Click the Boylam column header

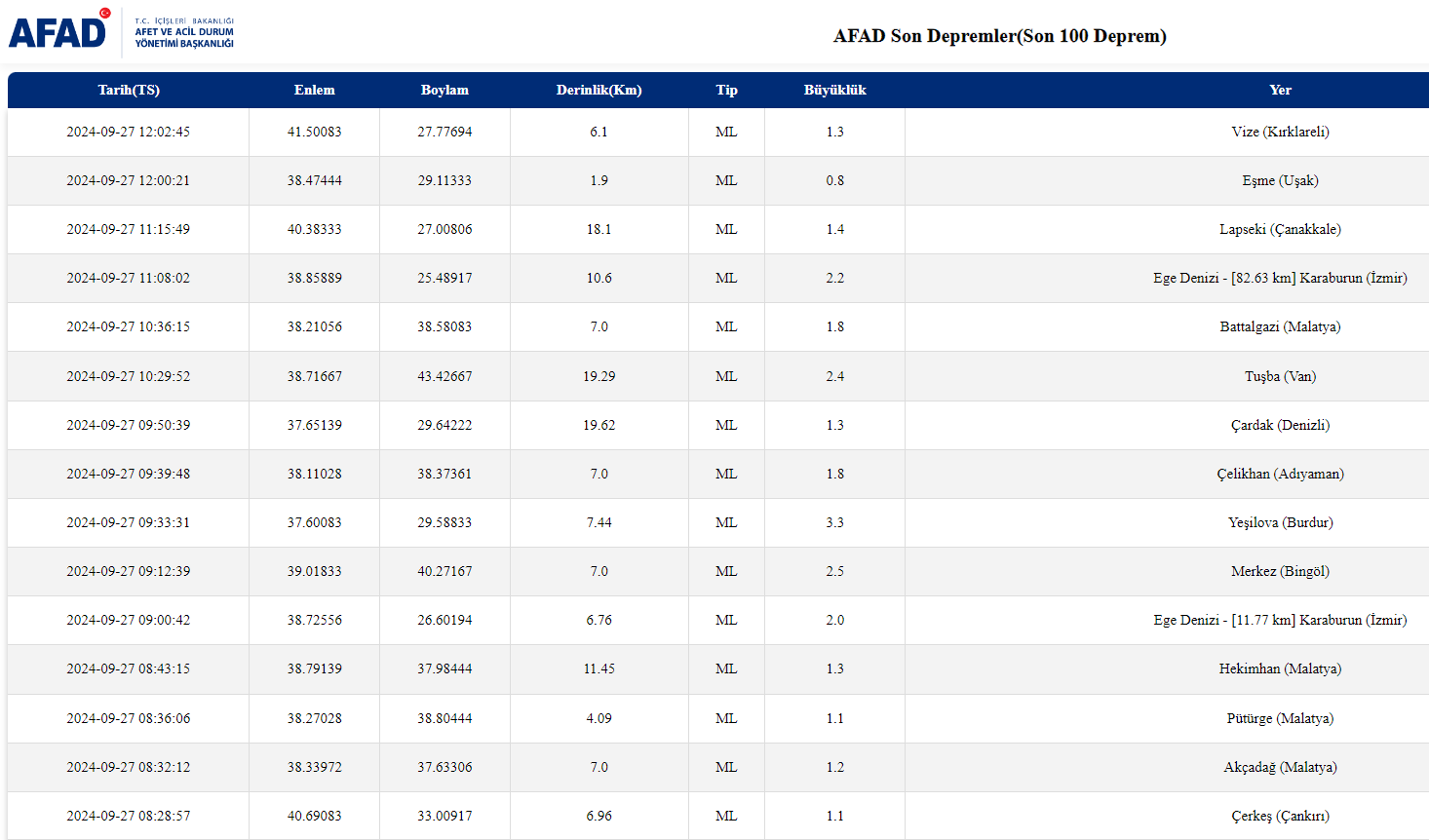coord(444,90)
